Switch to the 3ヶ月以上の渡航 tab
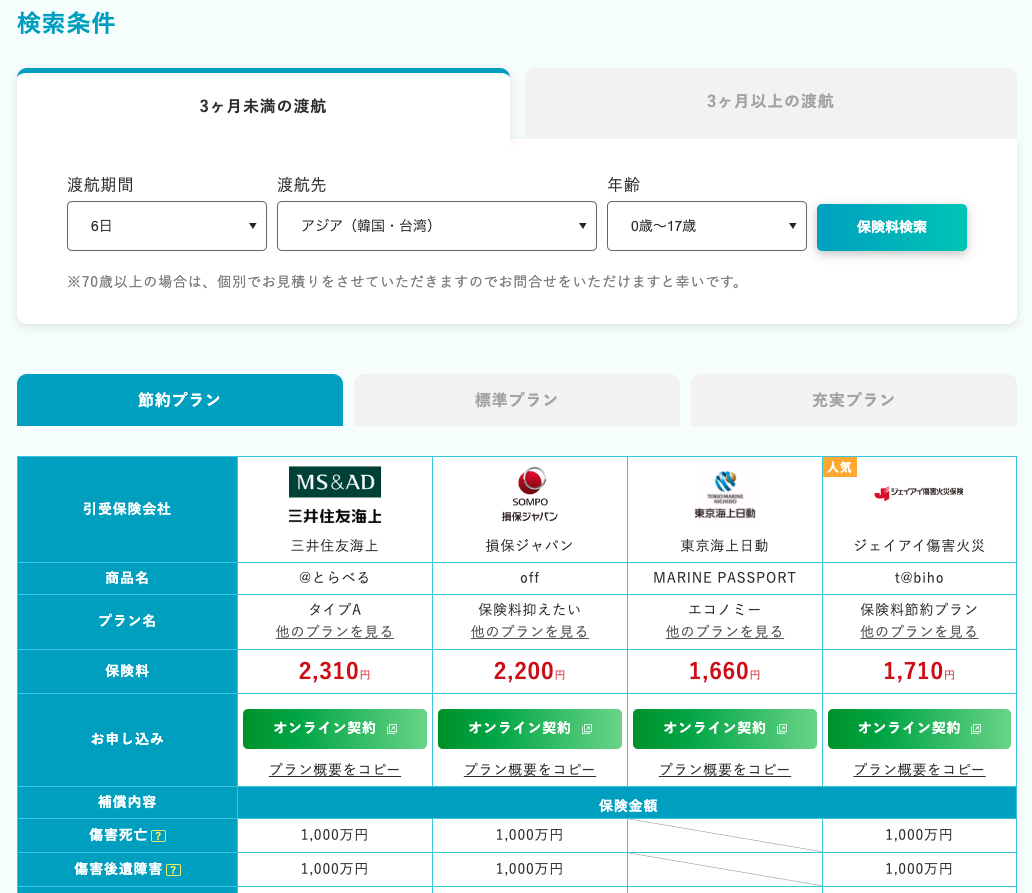Image resolution: width=1032 pixels, height=893 pixels. click(770, 102)
